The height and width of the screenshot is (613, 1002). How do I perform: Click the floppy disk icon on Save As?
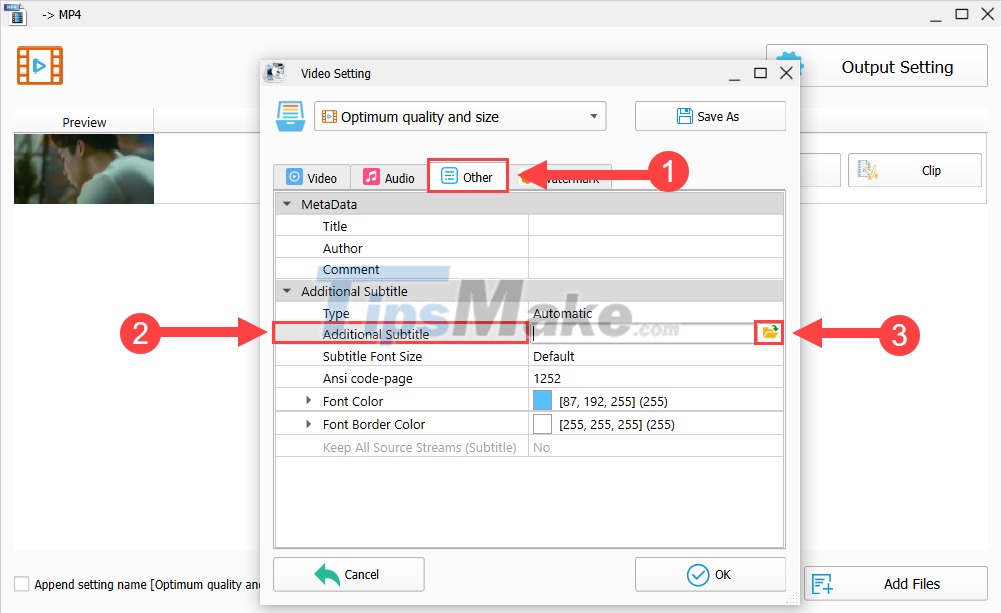(x=683, y=115)
